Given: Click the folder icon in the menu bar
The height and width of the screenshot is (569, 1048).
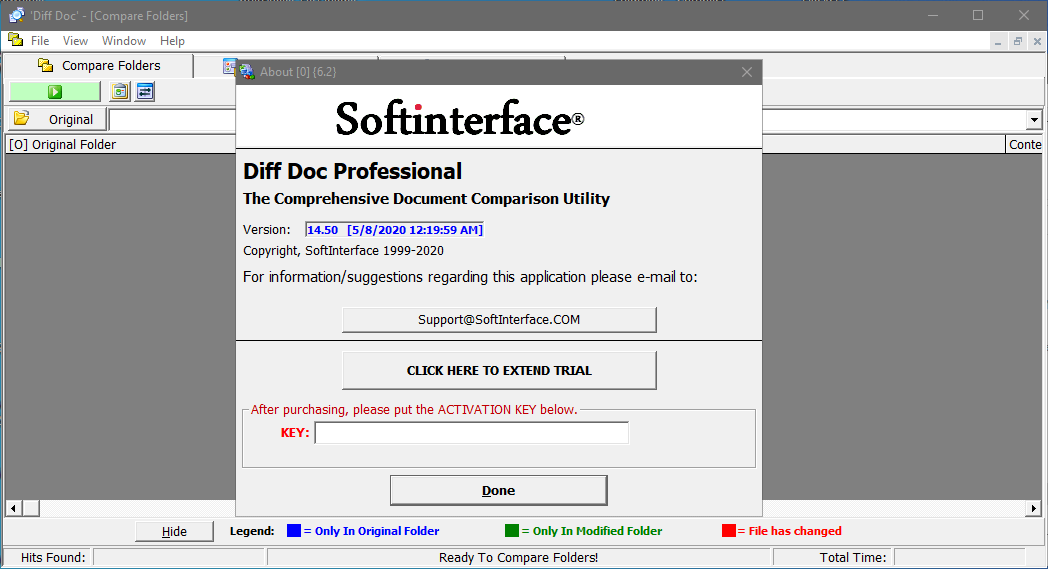Looking at the screenshot, I should 15,40.
